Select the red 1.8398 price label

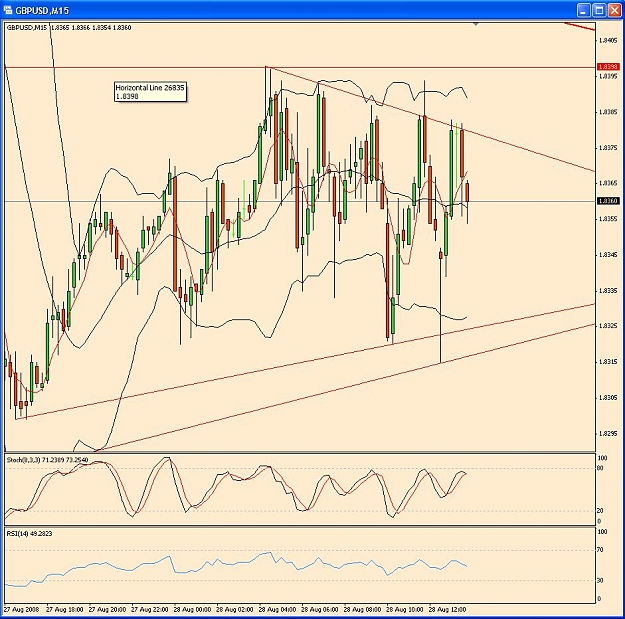pyautogui.click(x=608, y=67)
